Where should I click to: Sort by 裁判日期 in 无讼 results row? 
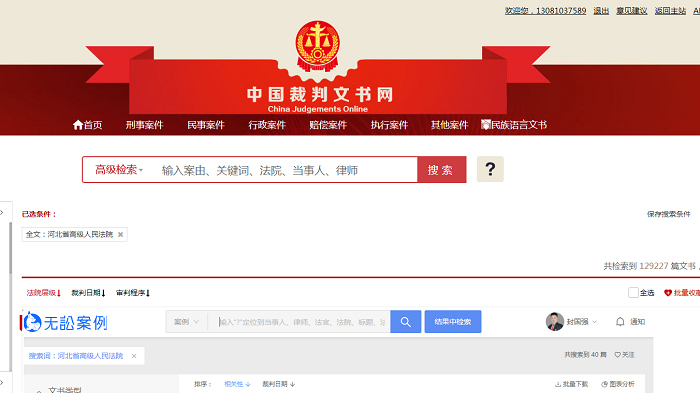tap(279, 384)
